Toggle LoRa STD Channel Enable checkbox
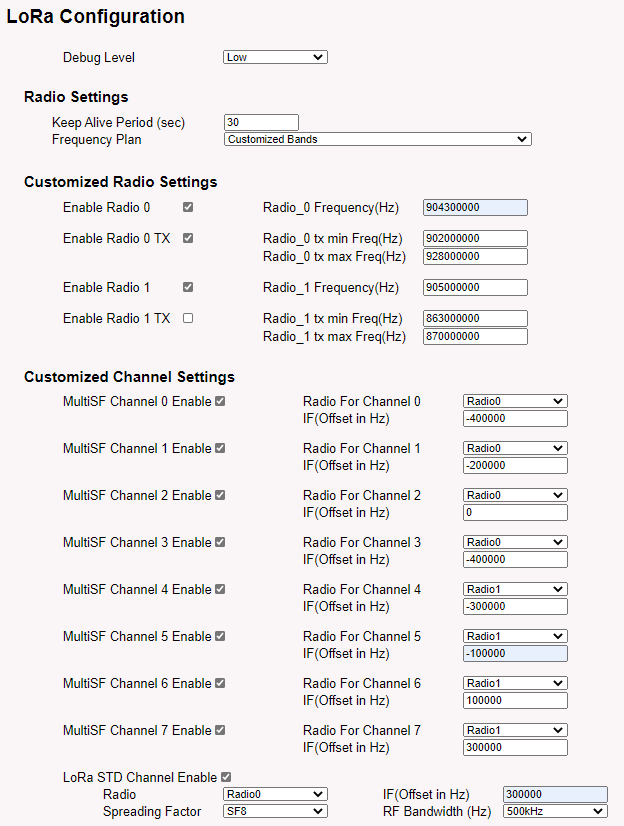The height and width of the screenshot is (826, 624). pos(226,777)
